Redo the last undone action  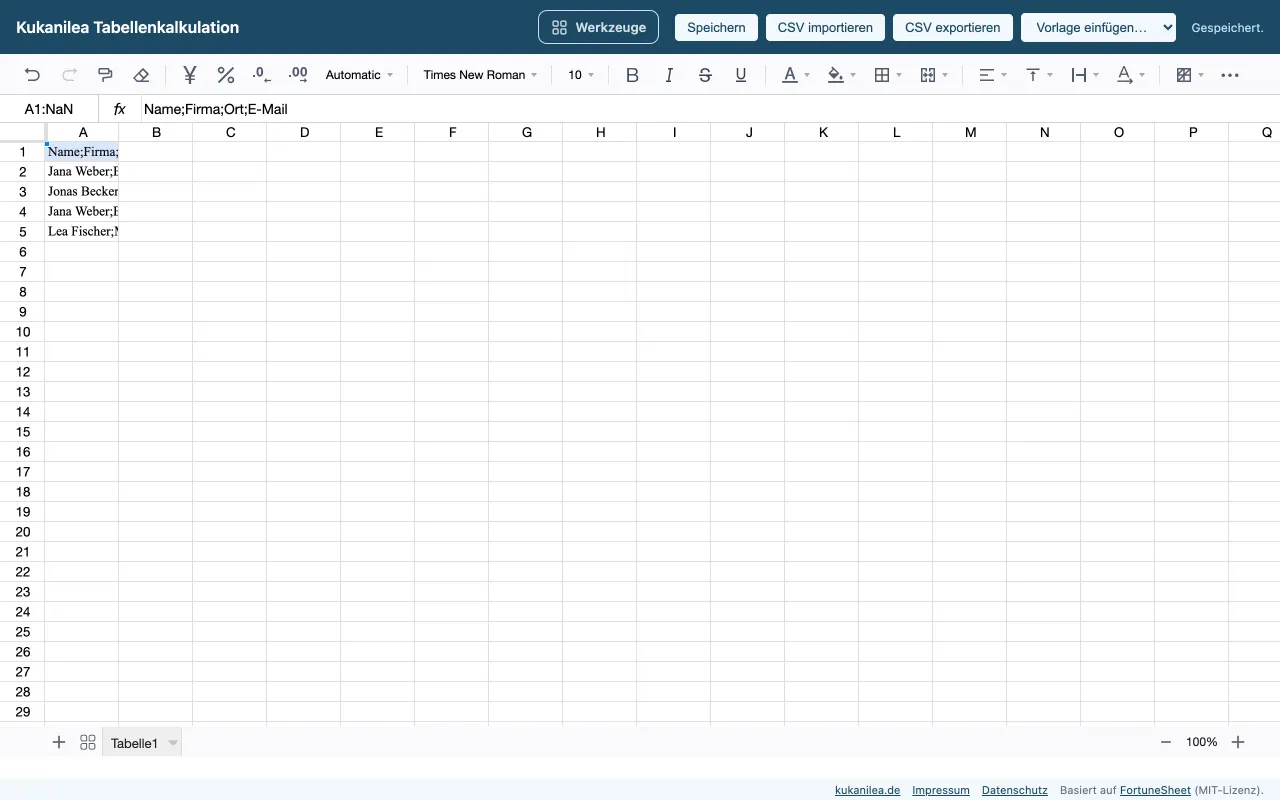click(x=69, y=75)
